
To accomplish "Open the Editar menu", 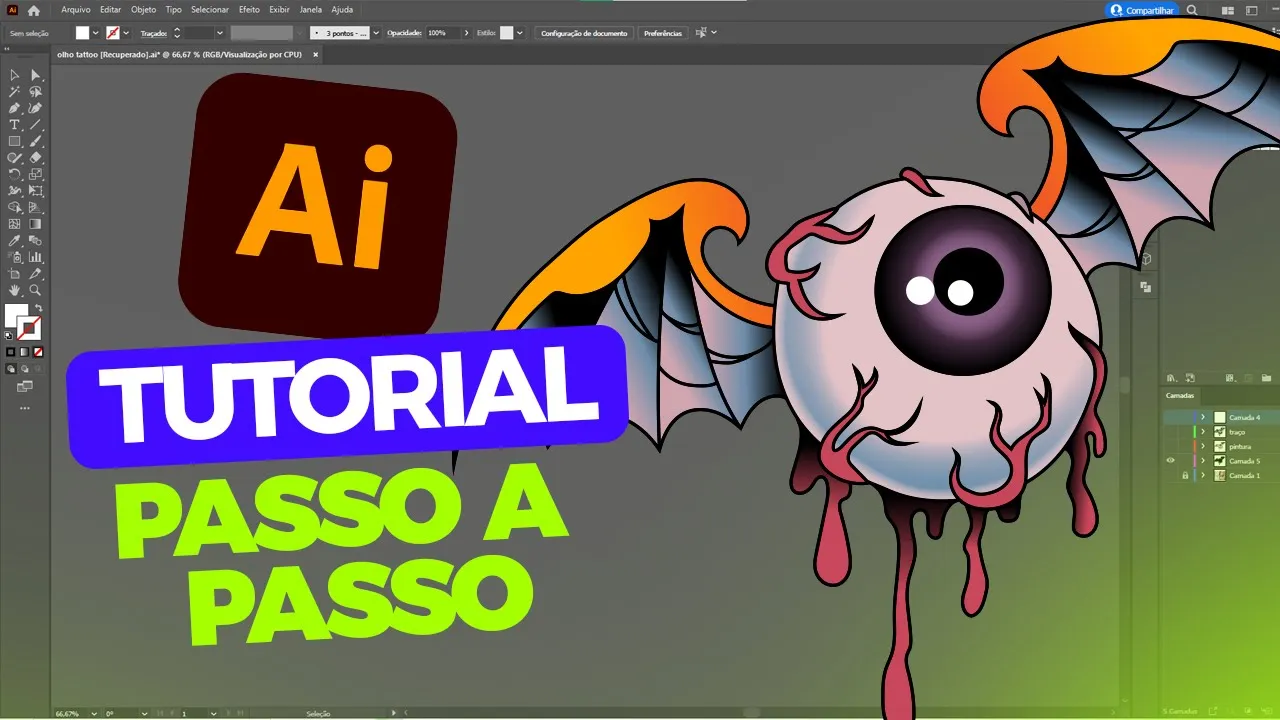I will click(110, 9).
